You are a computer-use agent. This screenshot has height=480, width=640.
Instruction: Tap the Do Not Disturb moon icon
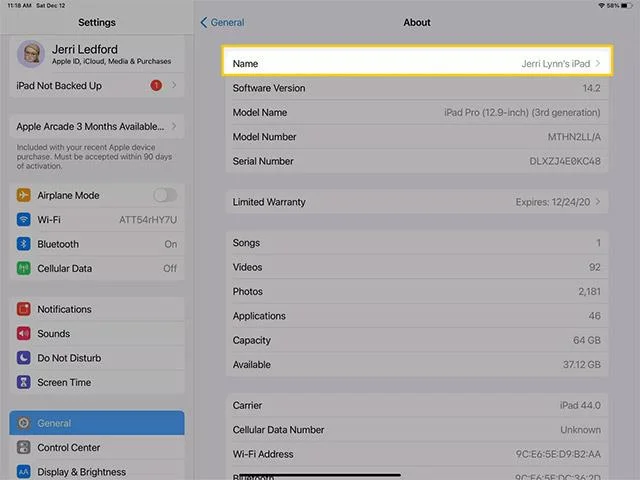pos(24,358)
